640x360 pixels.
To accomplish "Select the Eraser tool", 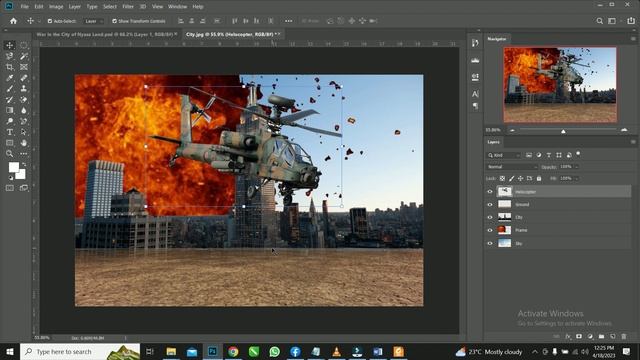I will pyautogui.click(x=24, y=100).
